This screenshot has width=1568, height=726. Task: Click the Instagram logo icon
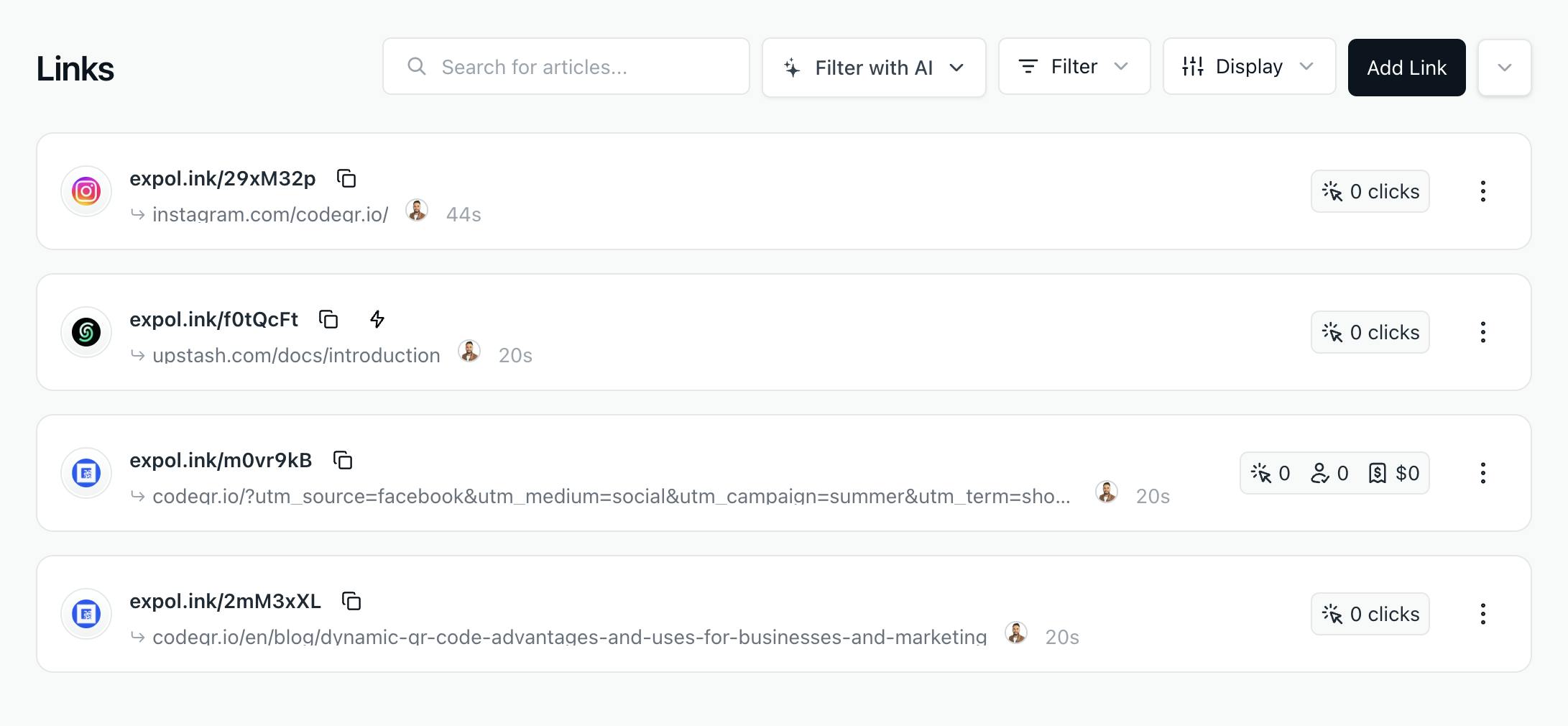(x=86, y=191)
